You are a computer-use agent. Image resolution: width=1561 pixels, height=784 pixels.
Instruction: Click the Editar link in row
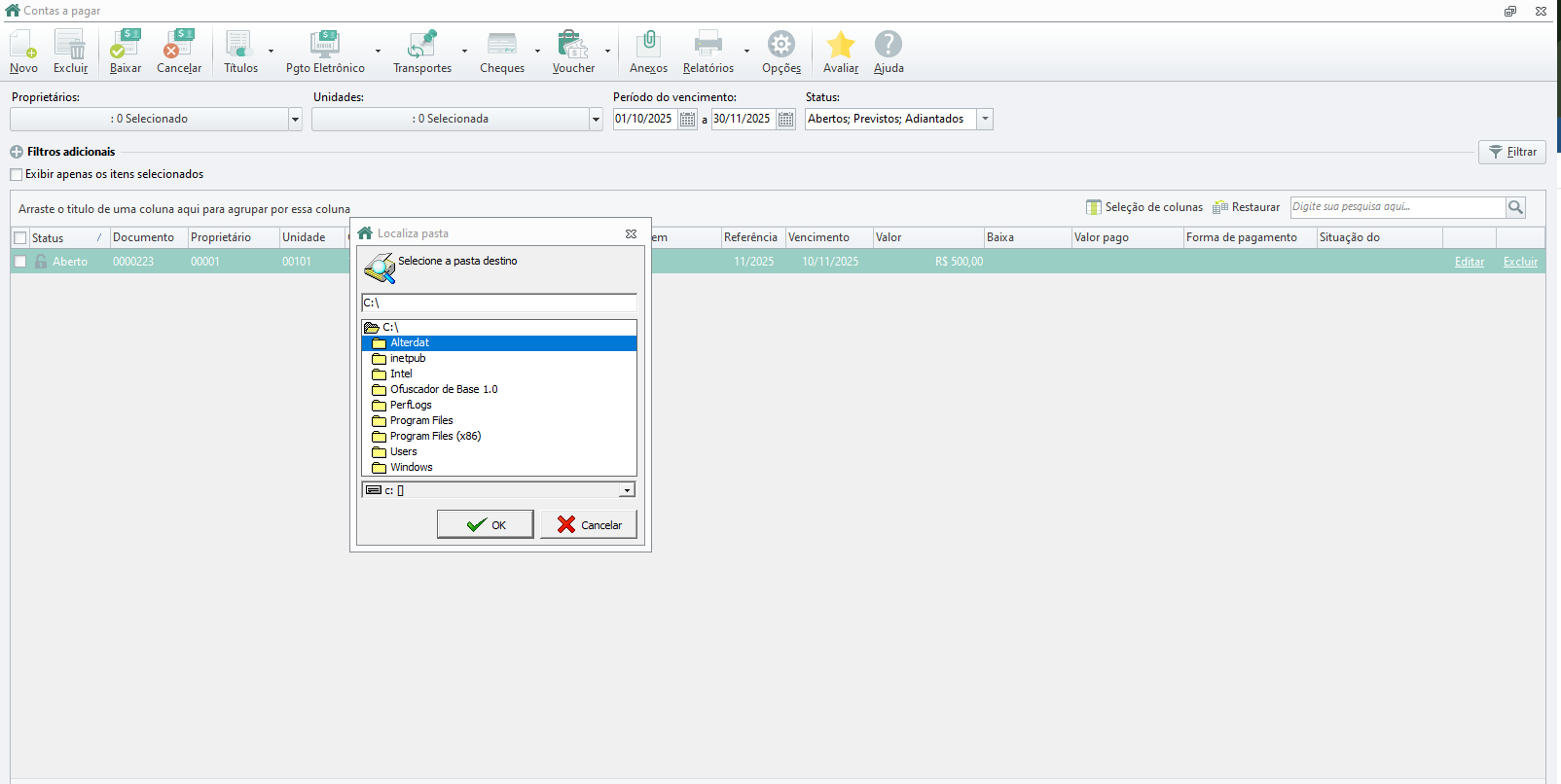[x=1469, y=262]
